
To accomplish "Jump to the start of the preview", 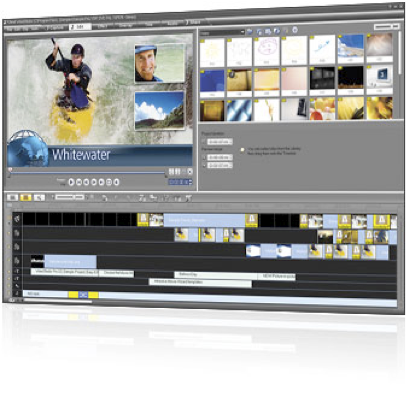I will [x=79, y=182].
